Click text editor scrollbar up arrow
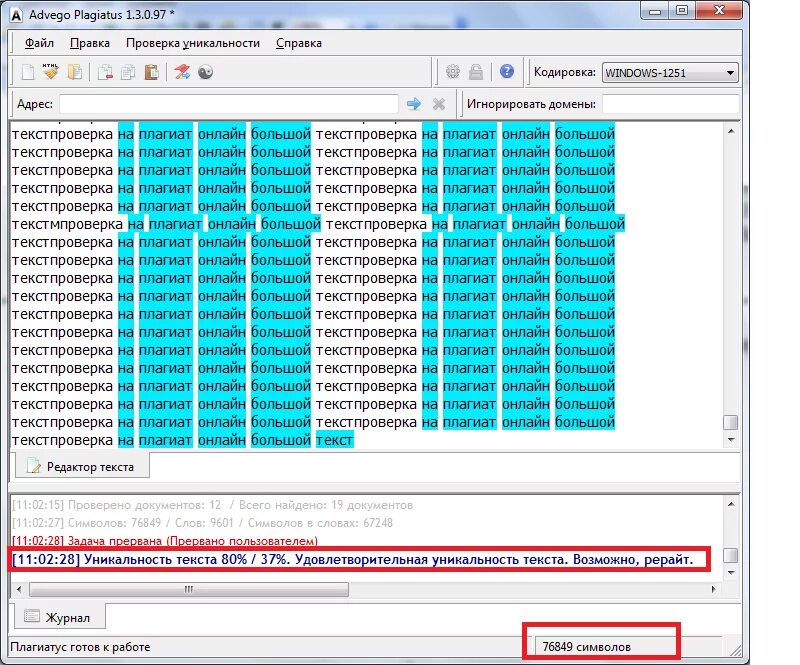Screen dimensions: 800x665 pyautogui.click(x=731, y=131)
